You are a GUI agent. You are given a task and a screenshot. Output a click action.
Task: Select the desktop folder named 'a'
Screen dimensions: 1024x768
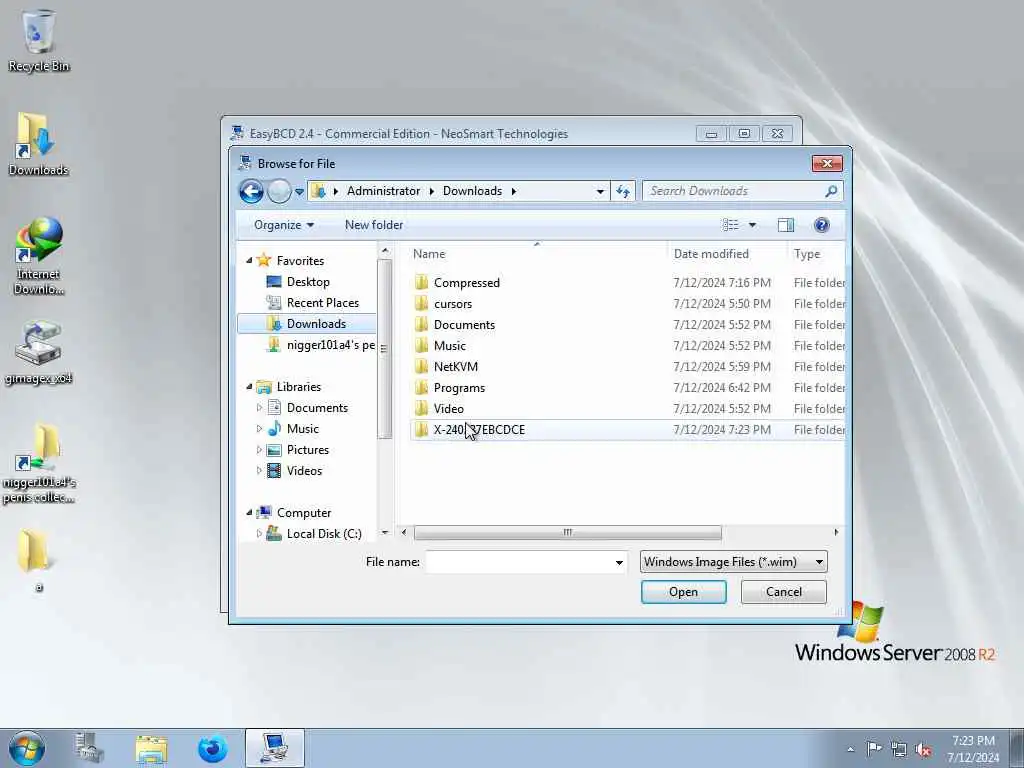coord(35,560)
